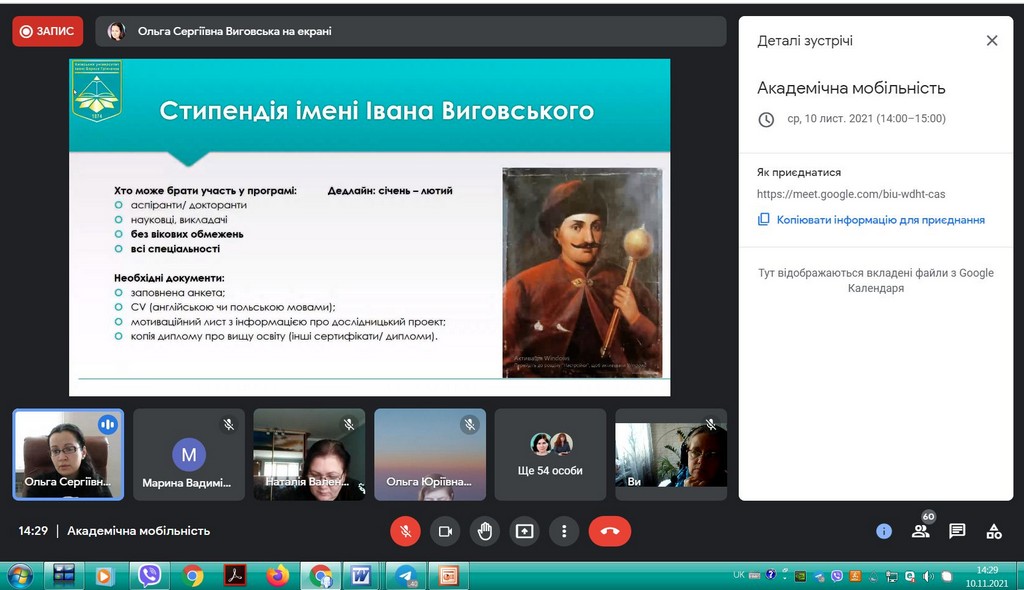Leave the call with the red button
Screen dimensions: 1024x590
click(610, 531)
